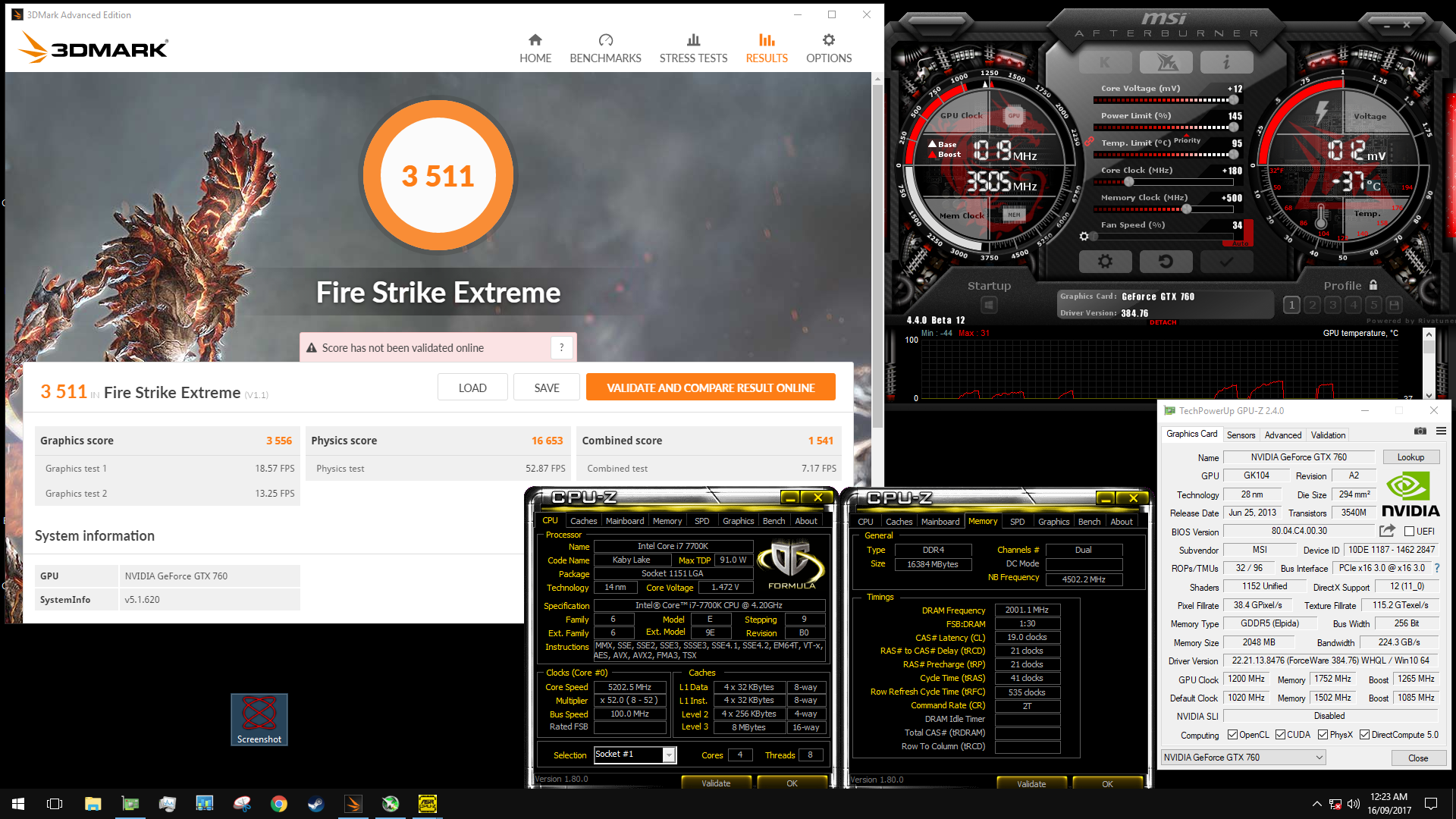Open the Windows Start menu

point(18,804)
